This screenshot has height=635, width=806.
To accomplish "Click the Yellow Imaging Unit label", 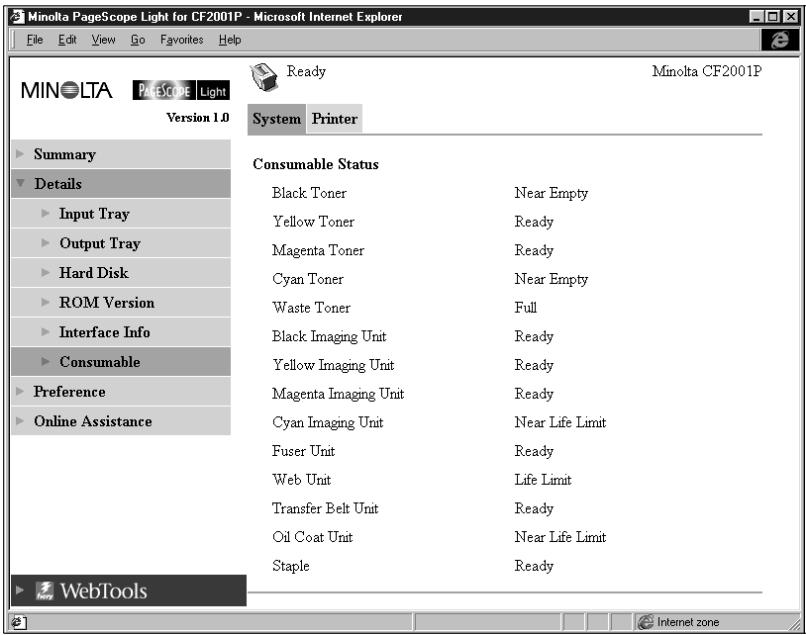I will [x=333, y=365].
